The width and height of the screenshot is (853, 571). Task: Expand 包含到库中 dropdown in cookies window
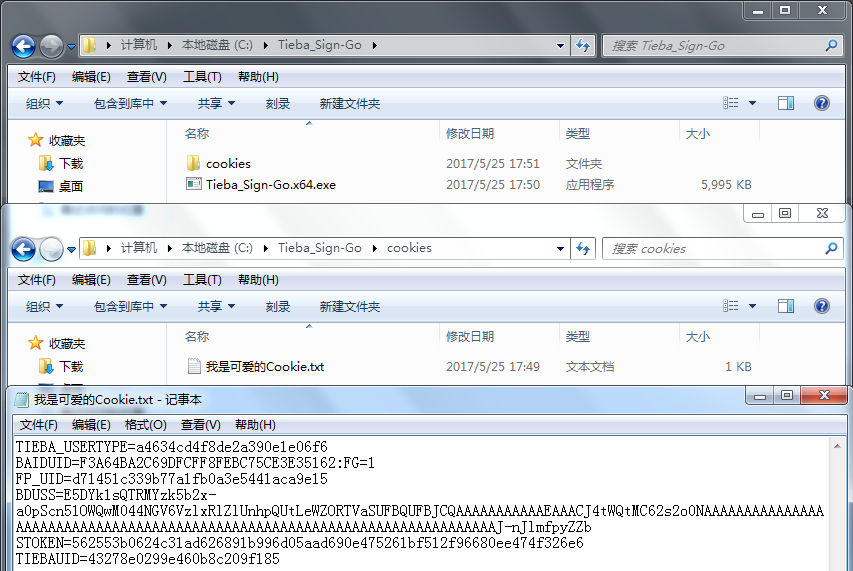[x=130, y=307]
